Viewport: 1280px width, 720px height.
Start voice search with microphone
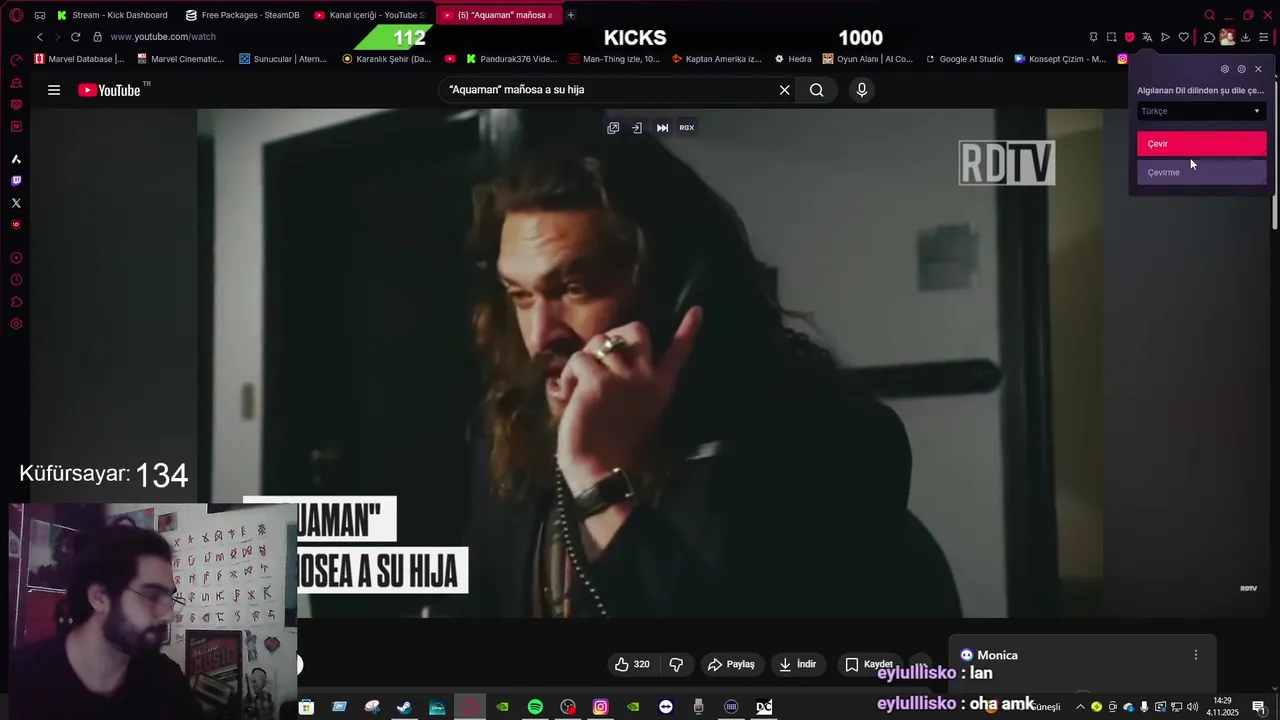pos(862,90)
